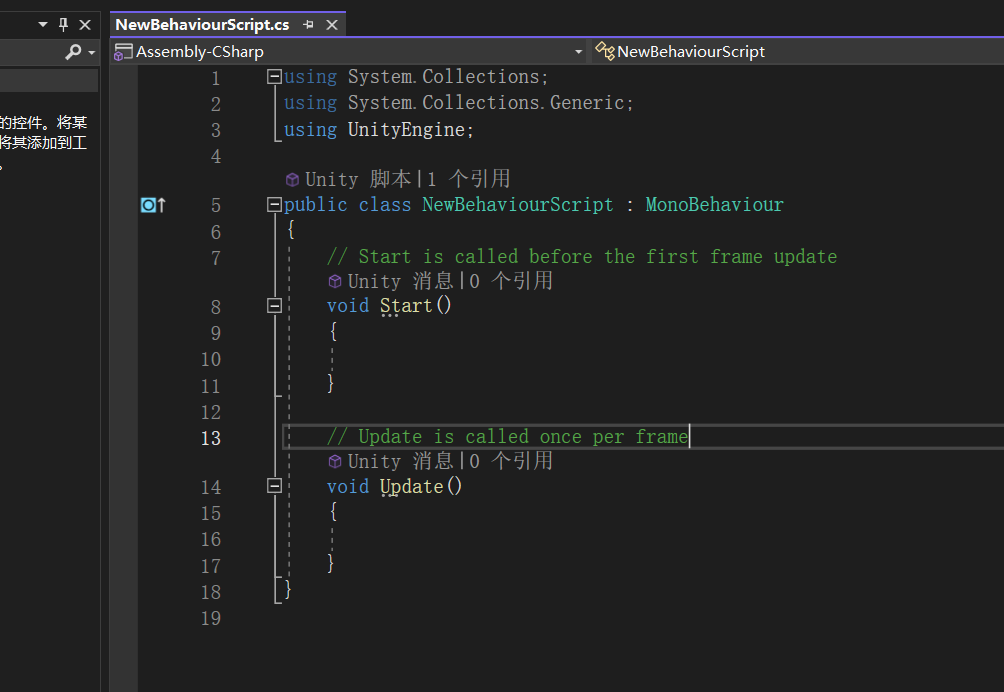The width and height of the screenshot is (1004, 692).
Task: Click the comment 'Update is called once per frame'
Action: click(507, 437)
